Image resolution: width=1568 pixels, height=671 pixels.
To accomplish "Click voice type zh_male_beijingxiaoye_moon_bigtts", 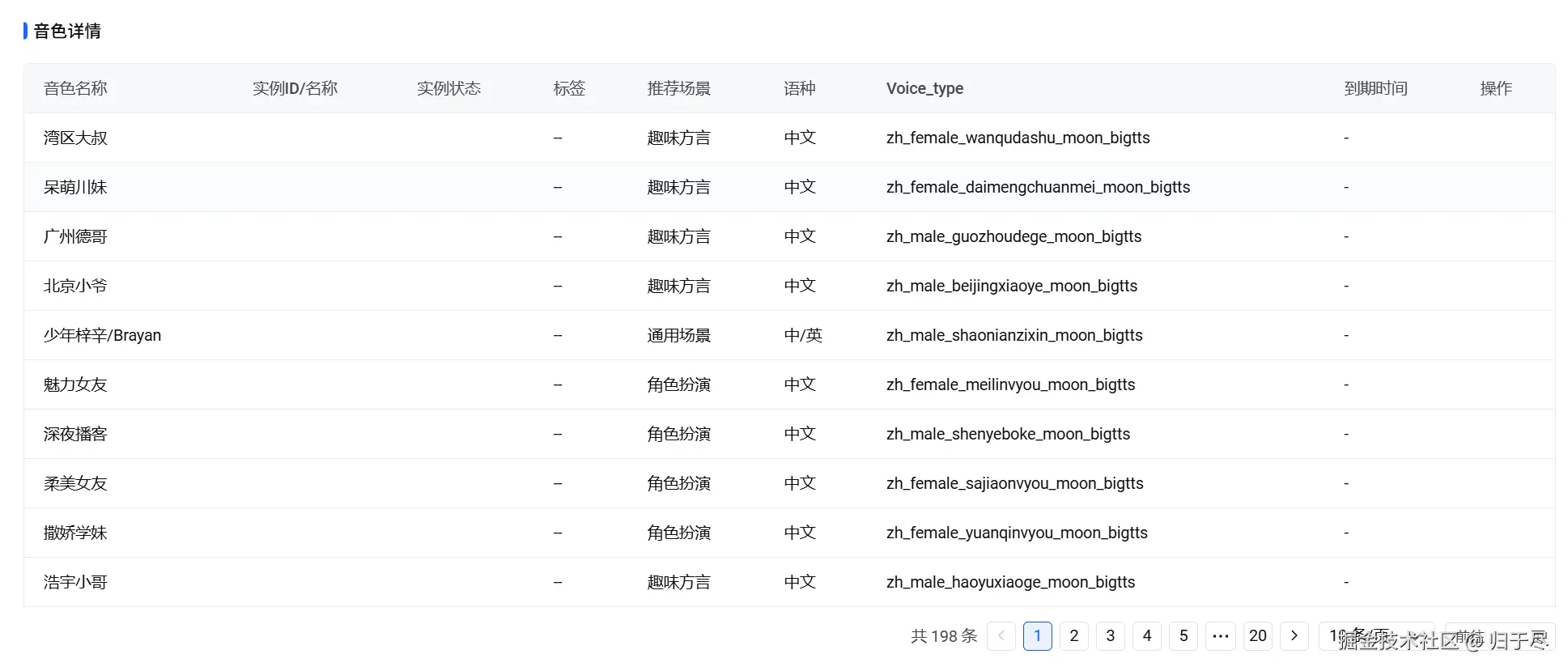I will click(x=1011, y=286).
